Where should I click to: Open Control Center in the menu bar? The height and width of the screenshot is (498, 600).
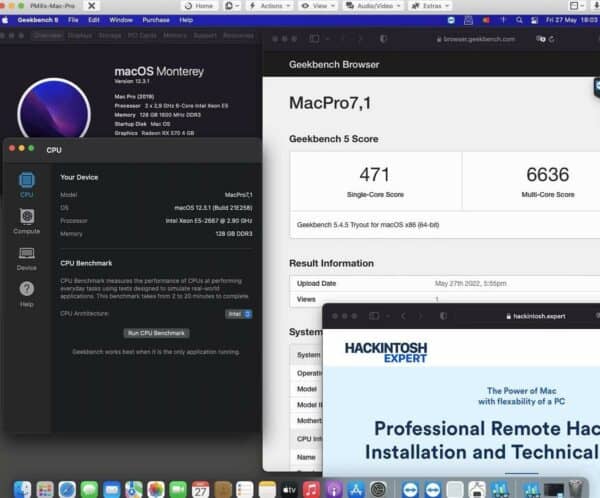tap(535, 20)
